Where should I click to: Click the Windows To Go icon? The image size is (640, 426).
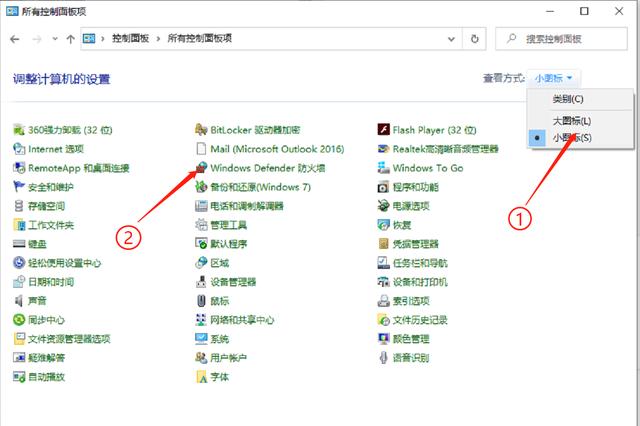(x=383, y=168)
